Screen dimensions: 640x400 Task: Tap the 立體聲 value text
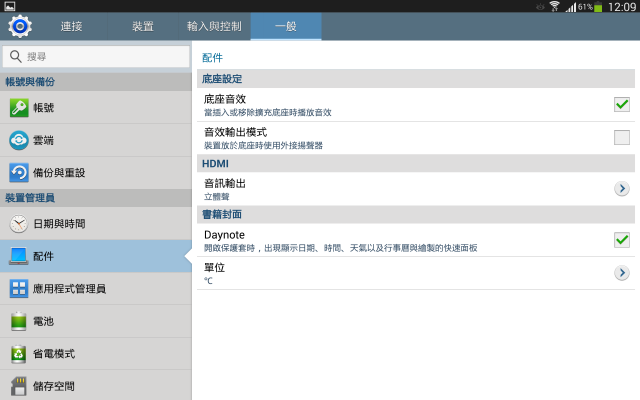tap(217, 197)
